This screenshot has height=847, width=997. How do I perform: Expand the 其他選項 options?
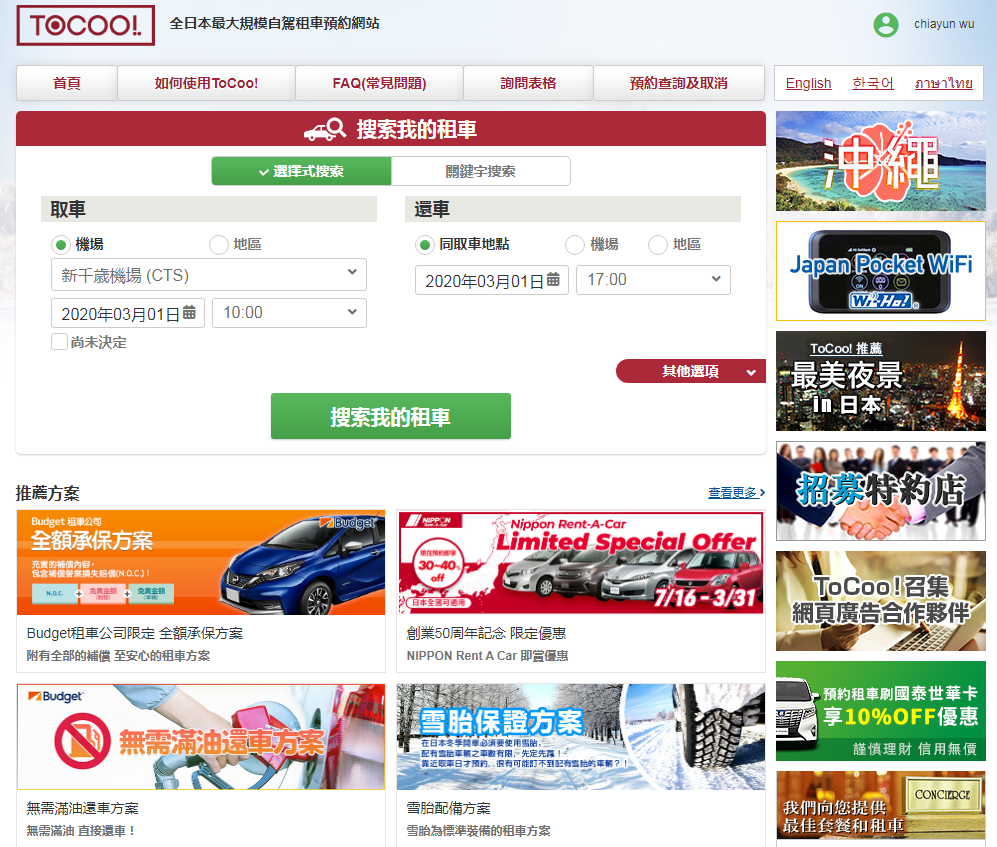pyautogui.click(x=691, y=371)
